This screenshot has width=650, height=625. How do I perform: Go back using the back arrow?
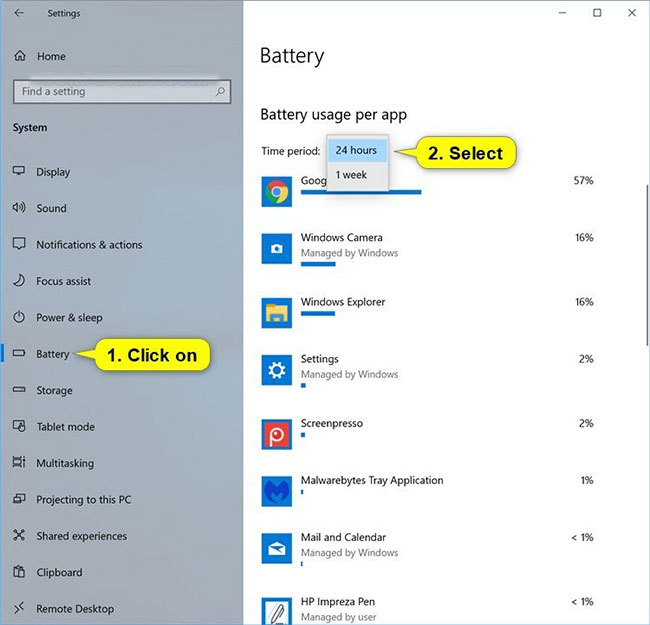click(x=19, y=13)
